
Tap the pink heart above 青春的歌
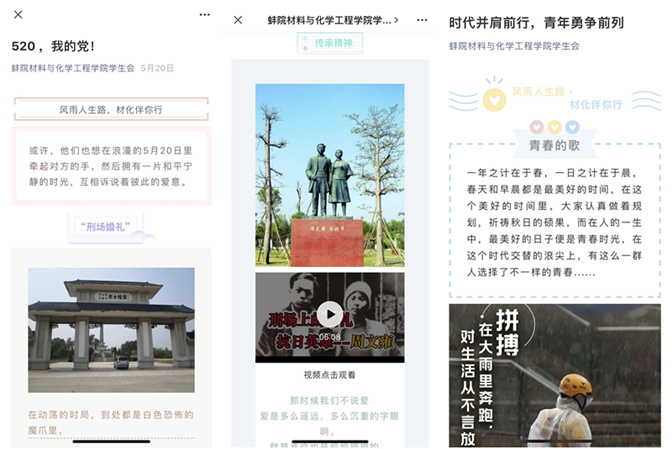tap(536, 127)
